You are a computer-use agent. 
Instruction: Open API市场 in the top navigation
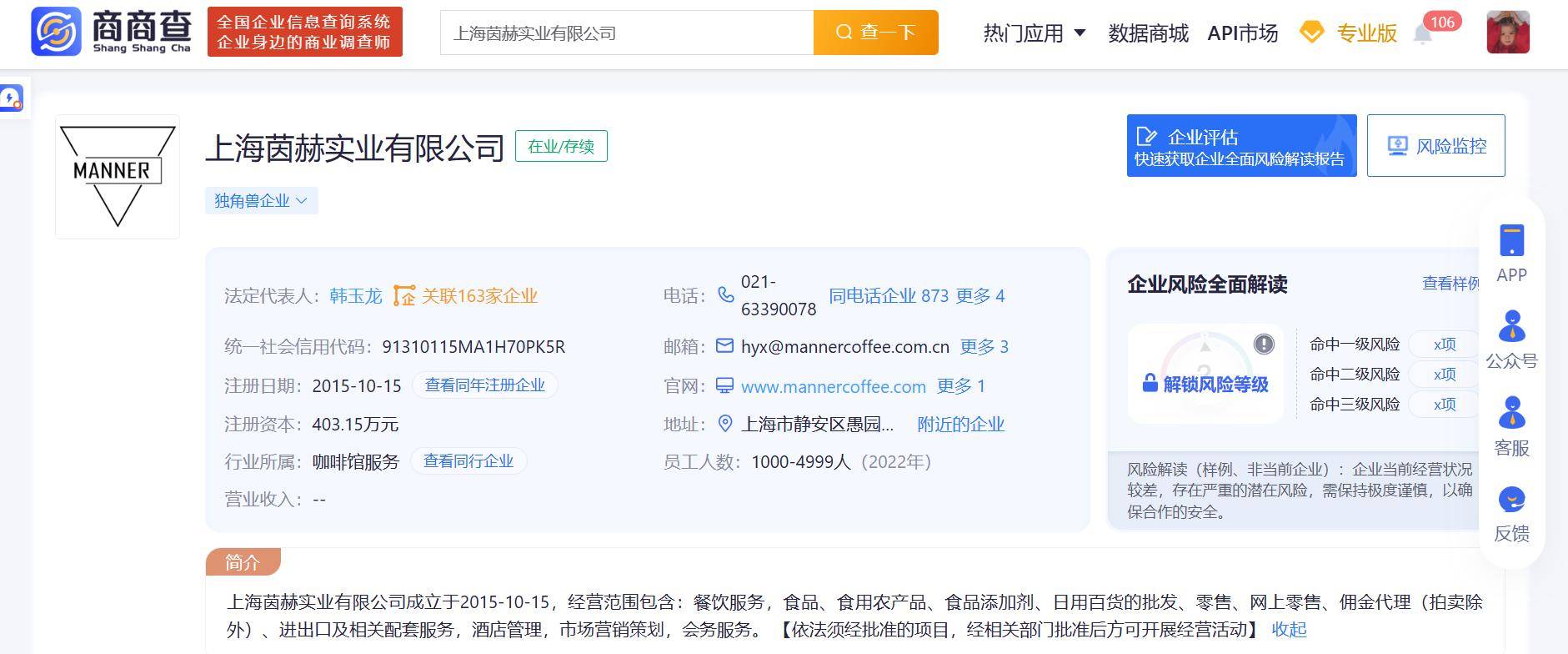(x=1242, y=33)
